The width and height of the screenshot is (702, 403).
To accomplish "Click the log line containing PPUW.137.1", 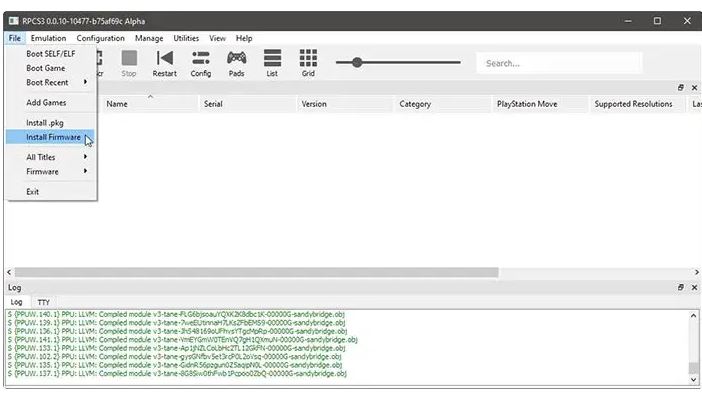I will 177,373.
